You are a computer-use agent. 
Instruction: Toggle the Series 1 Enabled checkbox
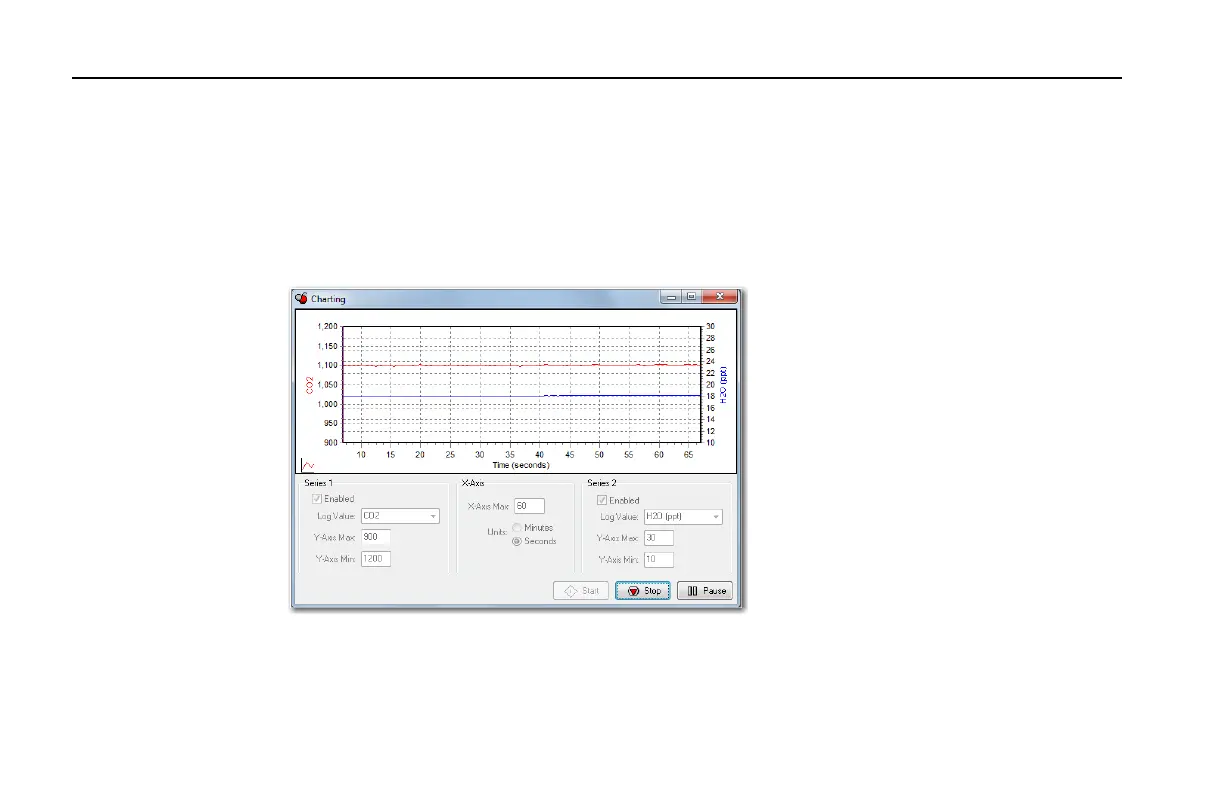[318, 499]
